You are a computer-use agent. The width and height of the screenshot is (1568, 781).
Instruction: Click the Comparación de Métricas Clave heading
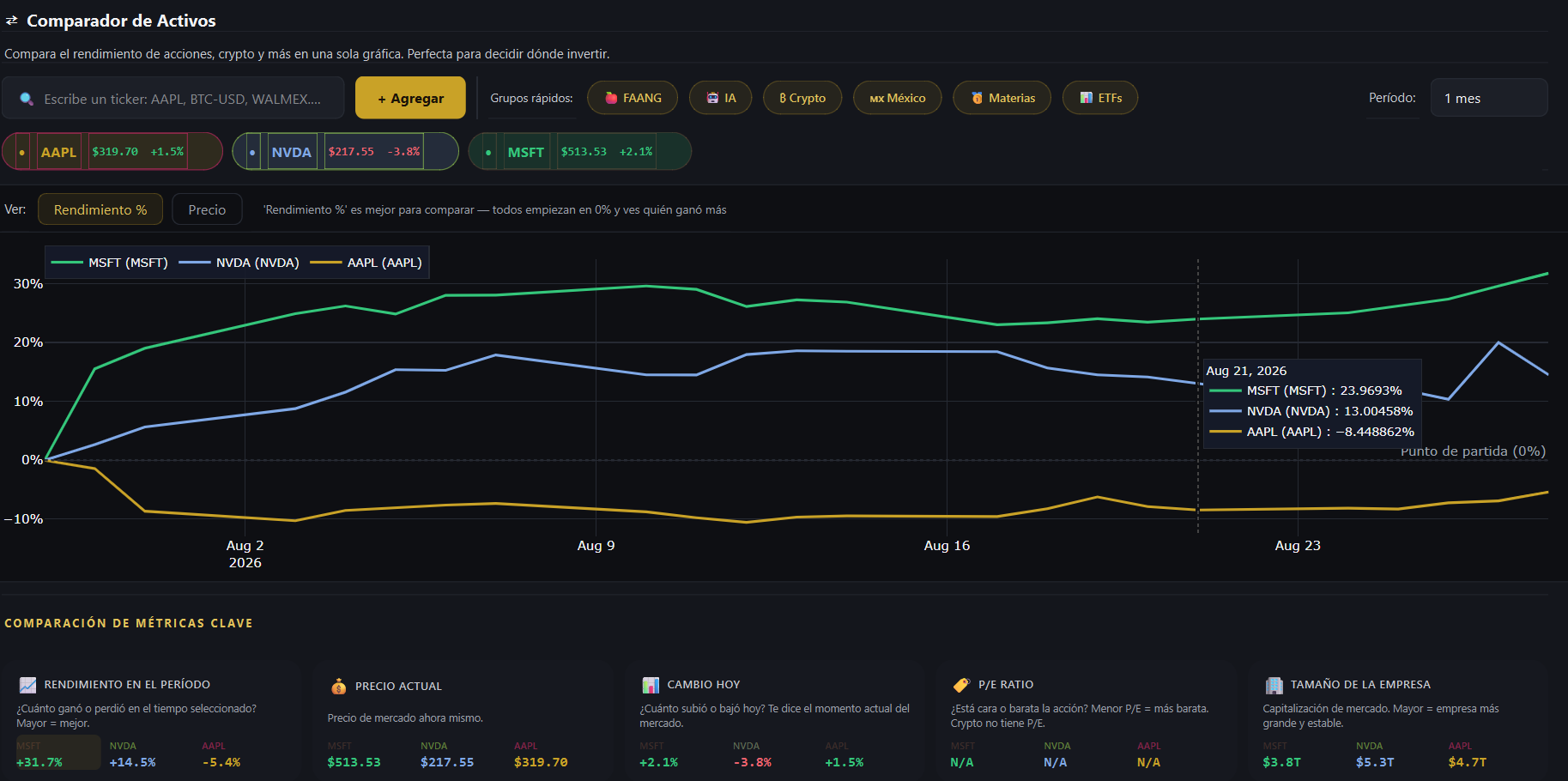coord(129,623)
